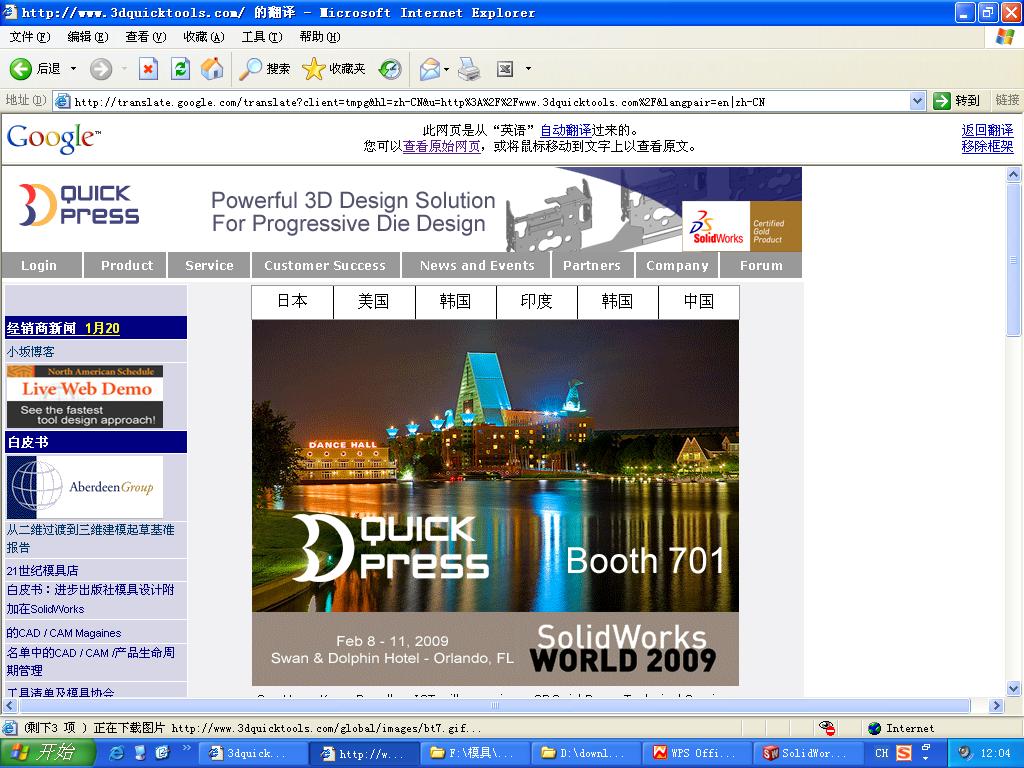Click the Edit toolbar icon beside the printer
Screen dimensions: 1024x768
click(x=505, y=69)
